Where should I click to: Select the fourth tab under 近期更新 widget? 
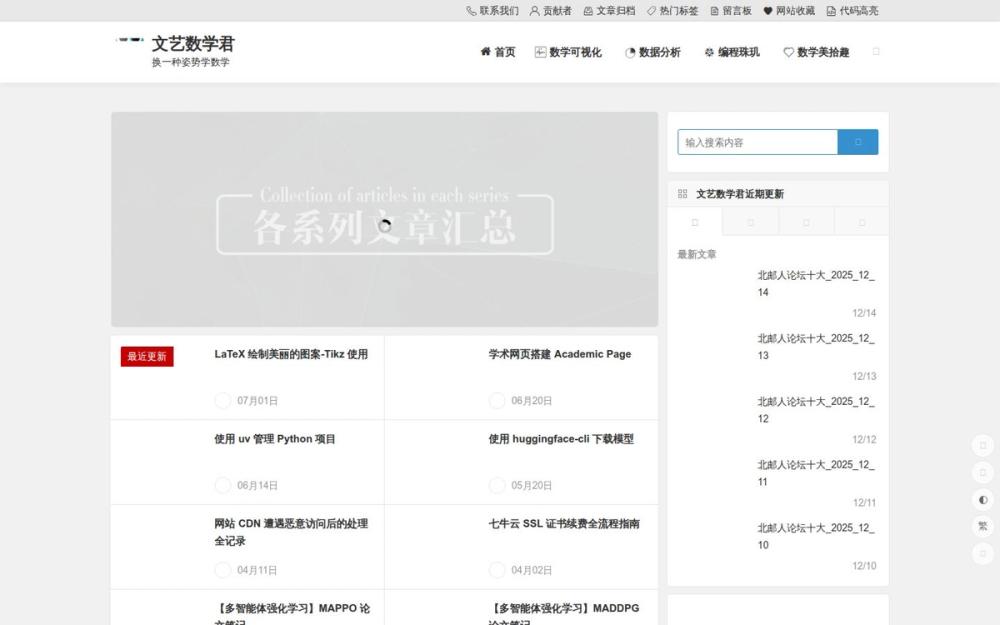coord(862,222)
